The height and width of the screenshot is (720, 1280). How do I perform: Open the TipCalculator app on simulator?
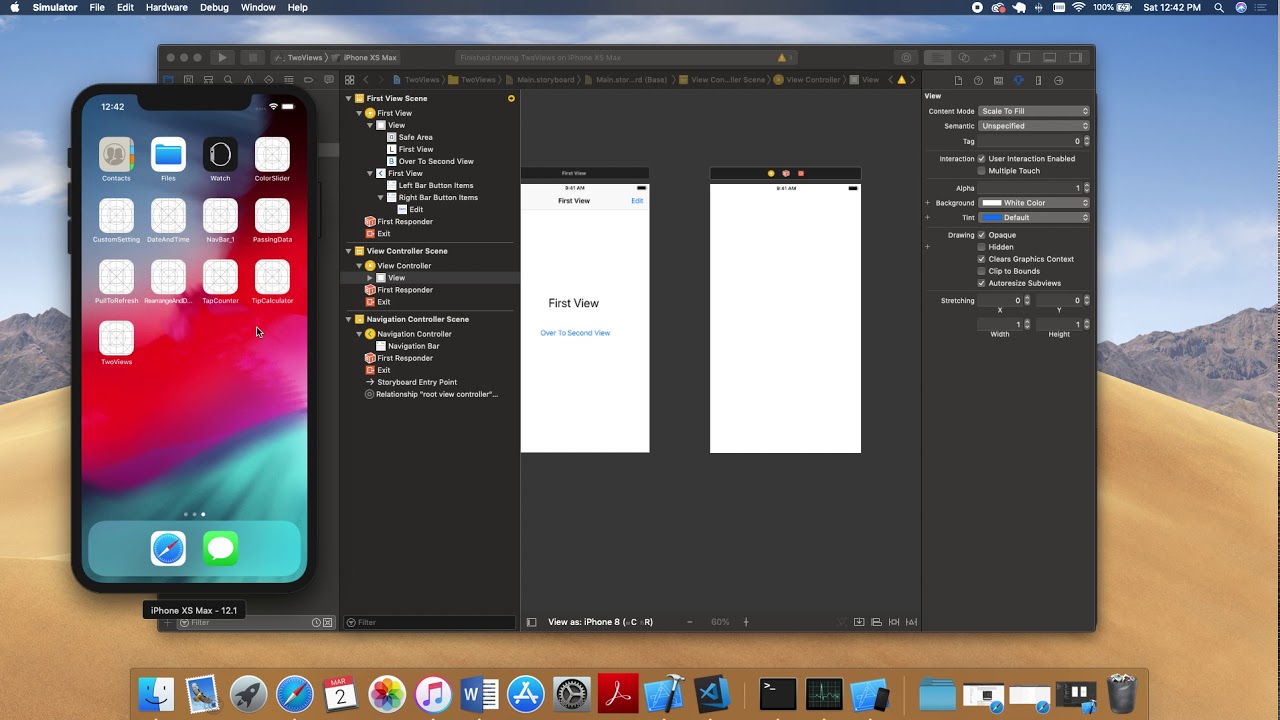[272, 277]
